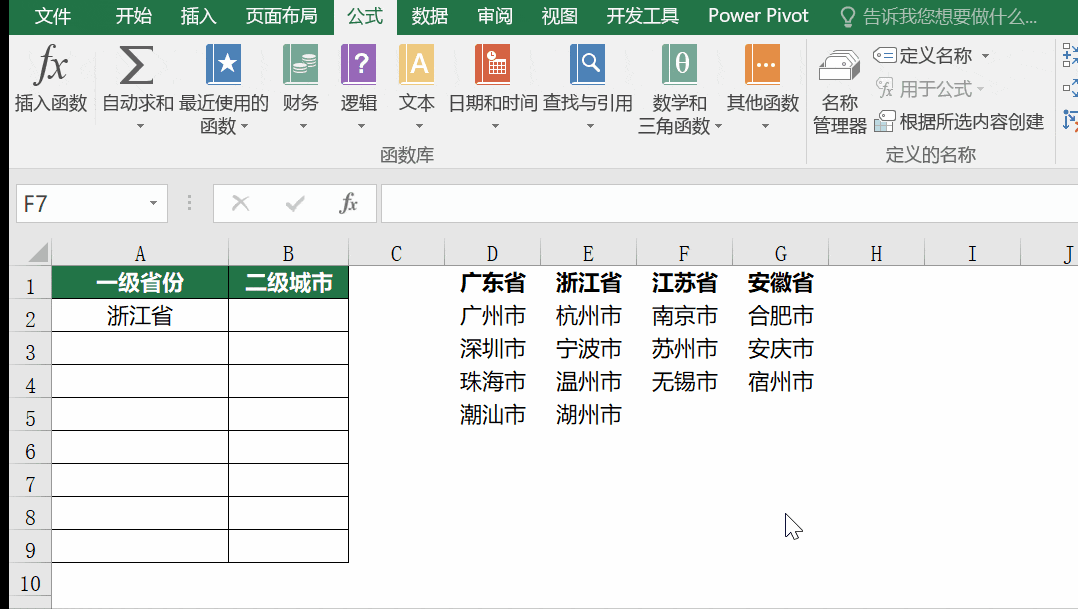Image resolution: width=1078 pixels, height=609 pixels.
Task: Switch to the Data (数据) tab
Action: point(430,16)
